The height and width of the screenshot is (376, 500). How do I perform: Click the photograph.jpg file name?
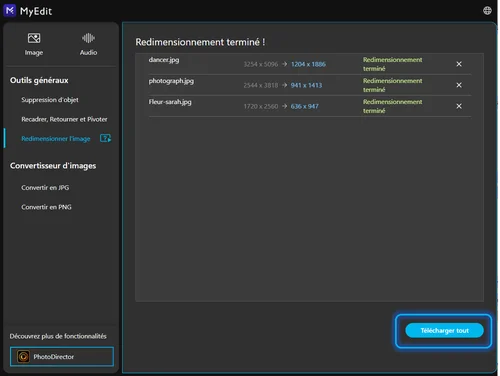click(x=171, y=81)
